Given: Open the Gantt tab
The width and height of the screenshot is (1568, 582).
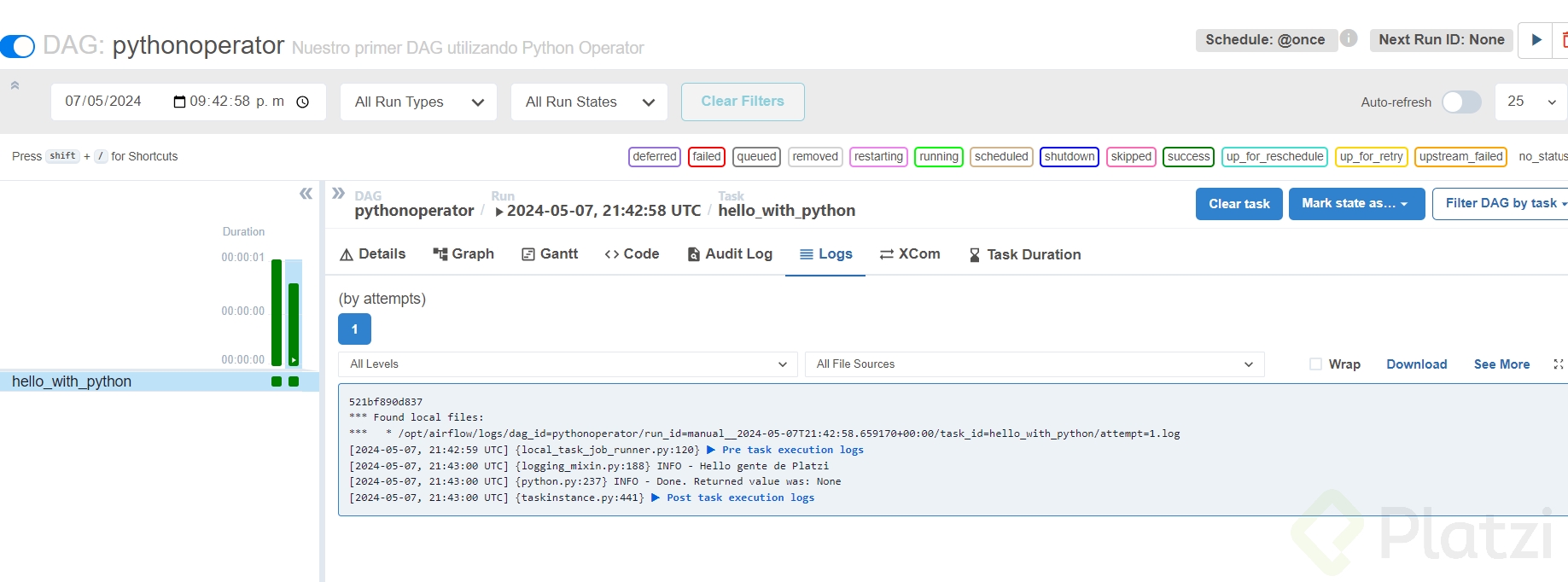Looking at the screenshot, I should pos(550,254).
